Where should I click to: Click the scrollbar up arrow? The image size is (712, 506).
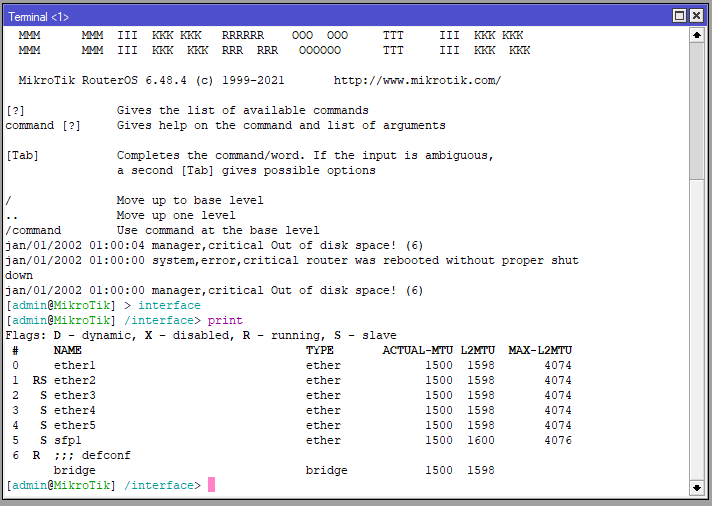click(x=697, y=35)
